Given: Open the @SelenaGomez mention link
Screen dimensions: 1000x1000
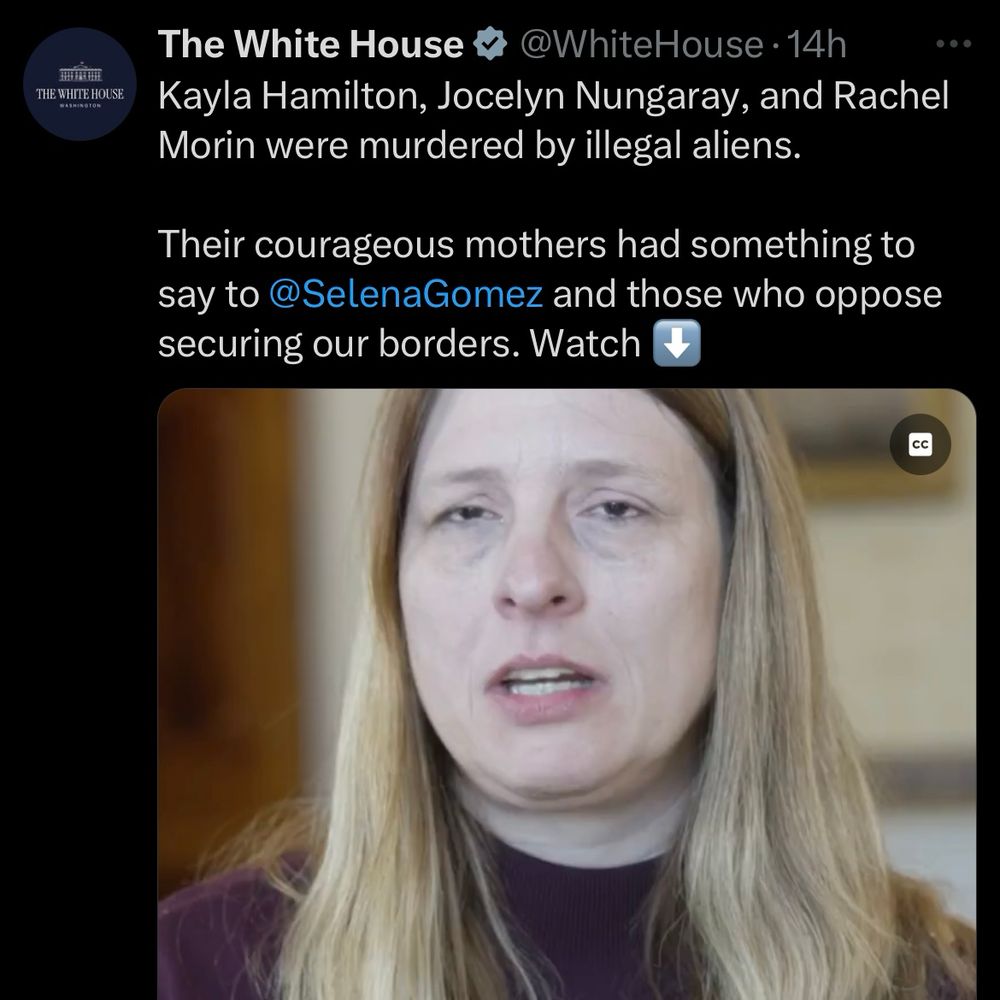Looking at the screenshot, I should pyautogui.click(x=406, y=294).
